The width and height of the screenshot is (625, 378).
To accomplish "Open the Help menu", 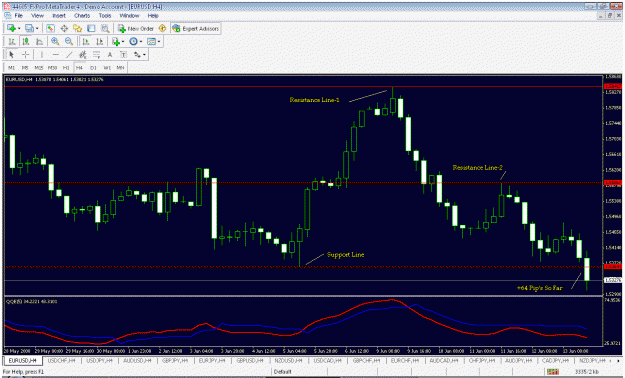I will coord(153,16).
